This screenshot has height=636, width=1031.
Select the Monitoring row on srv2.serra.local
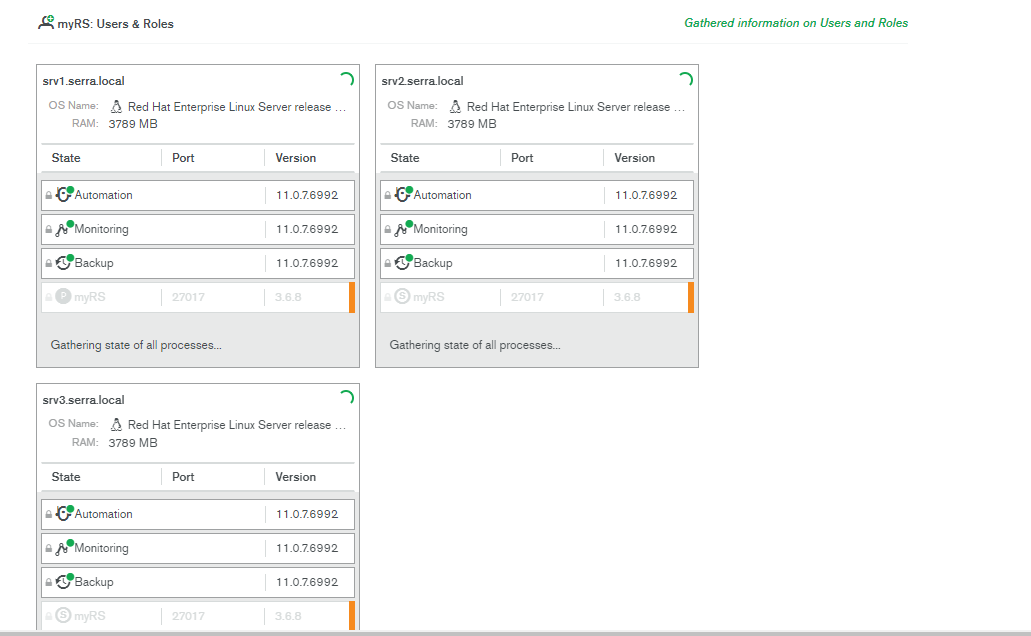(500, 229)
